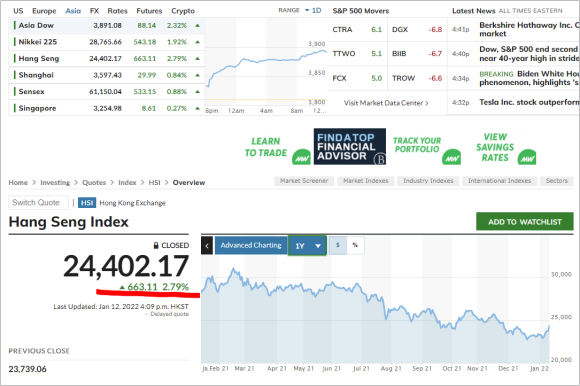Click the CLOSED lock status icon
This screenshot has height=386, width=580.
[156, 245]
